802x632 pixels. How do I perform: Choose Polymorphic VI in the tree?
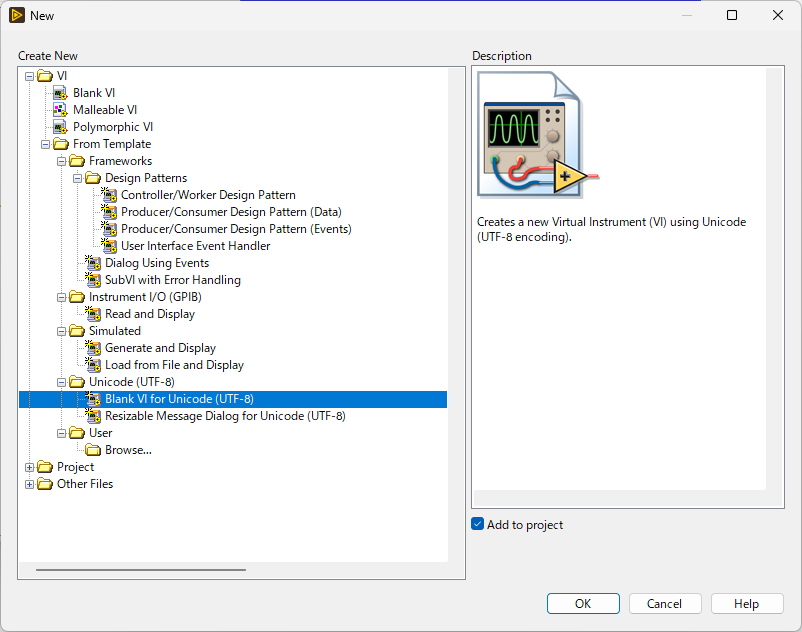point(113,127)
